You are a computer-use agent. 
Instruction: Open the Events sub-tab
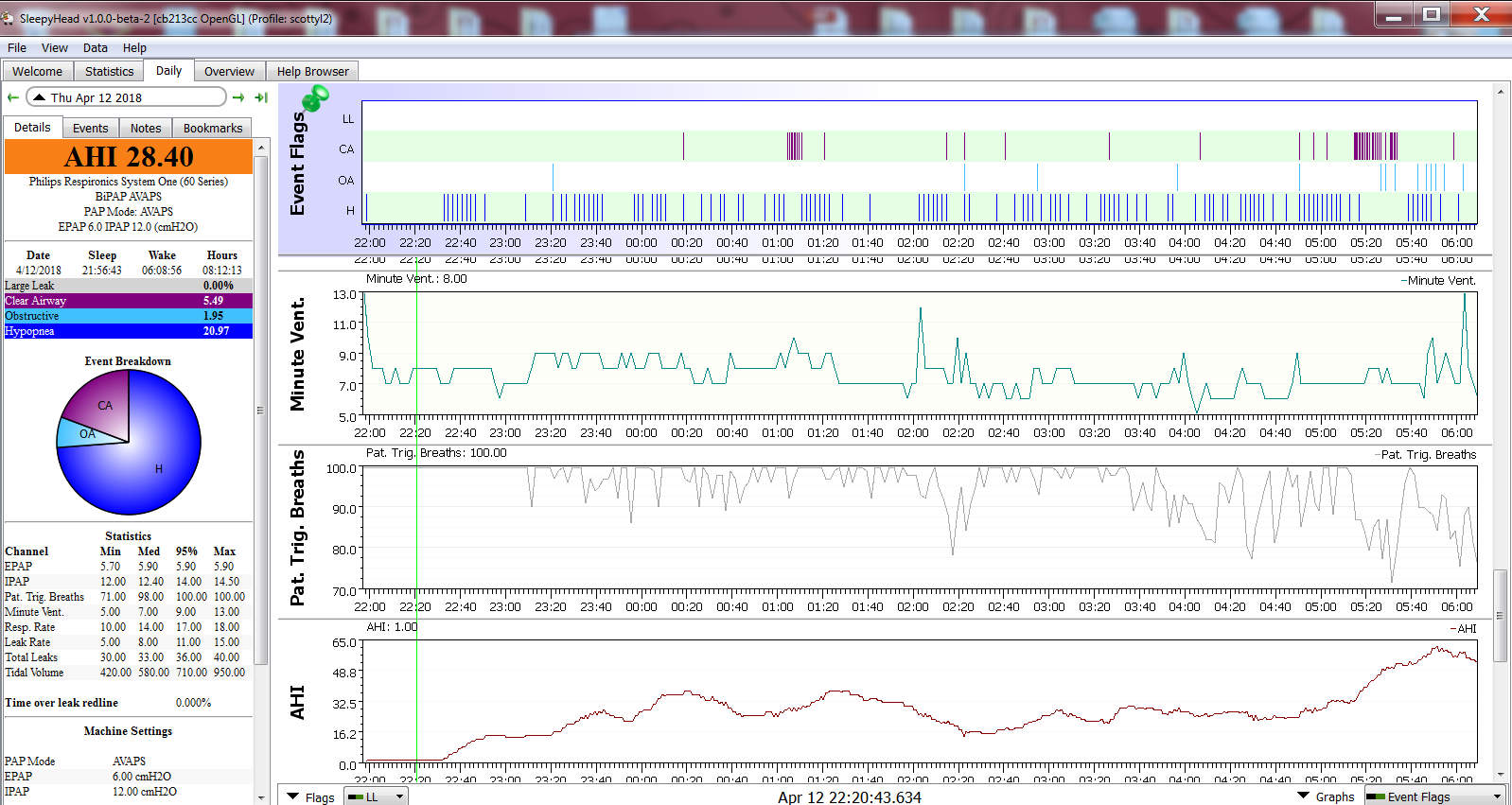tap(91, 128)
